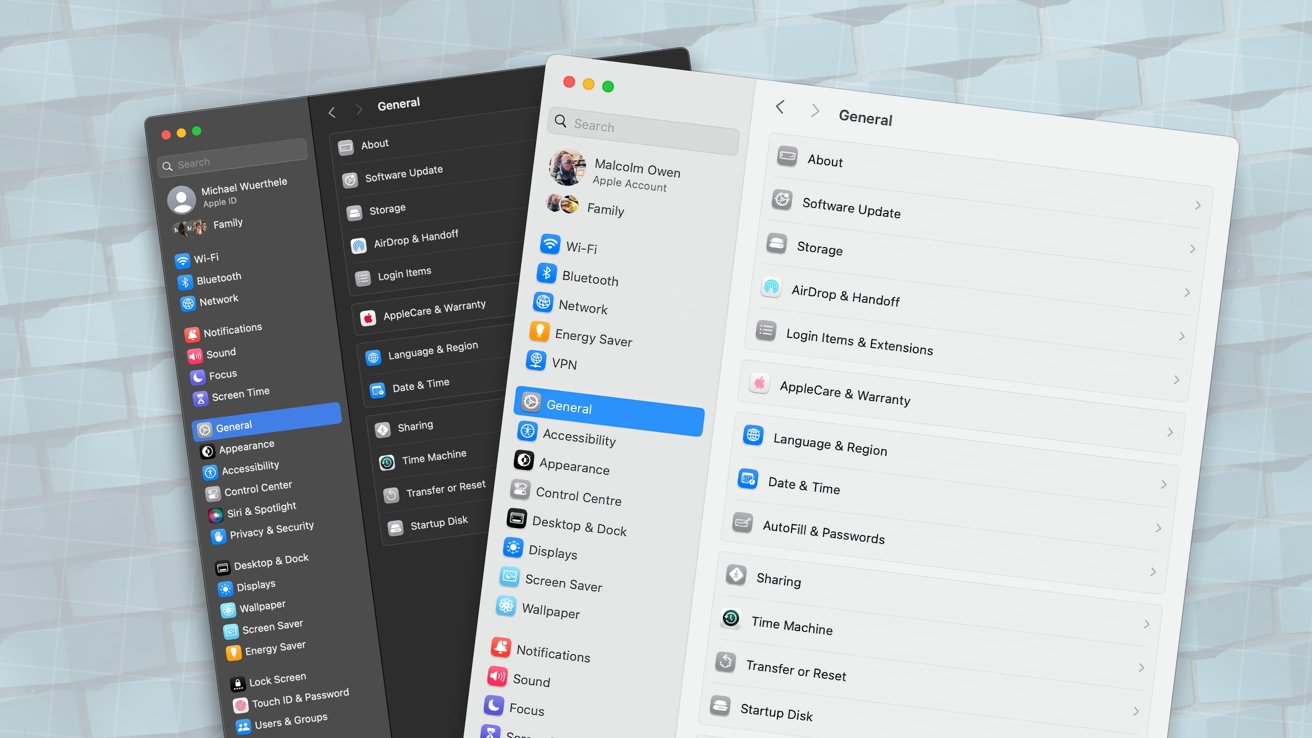The image size is (1312, 738).
Task: Go forward using light window arrow
Action: pyautogui.click(x=815, y=111)
